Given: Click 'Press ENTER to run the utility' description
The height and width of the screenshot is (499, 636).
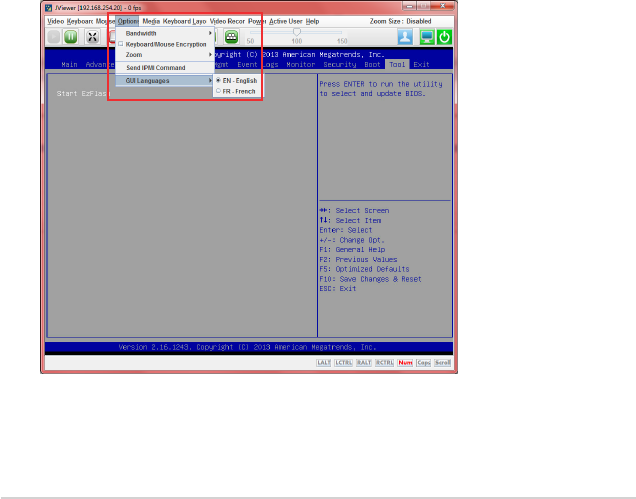Looking at the screenshot, I should (381, 84).
